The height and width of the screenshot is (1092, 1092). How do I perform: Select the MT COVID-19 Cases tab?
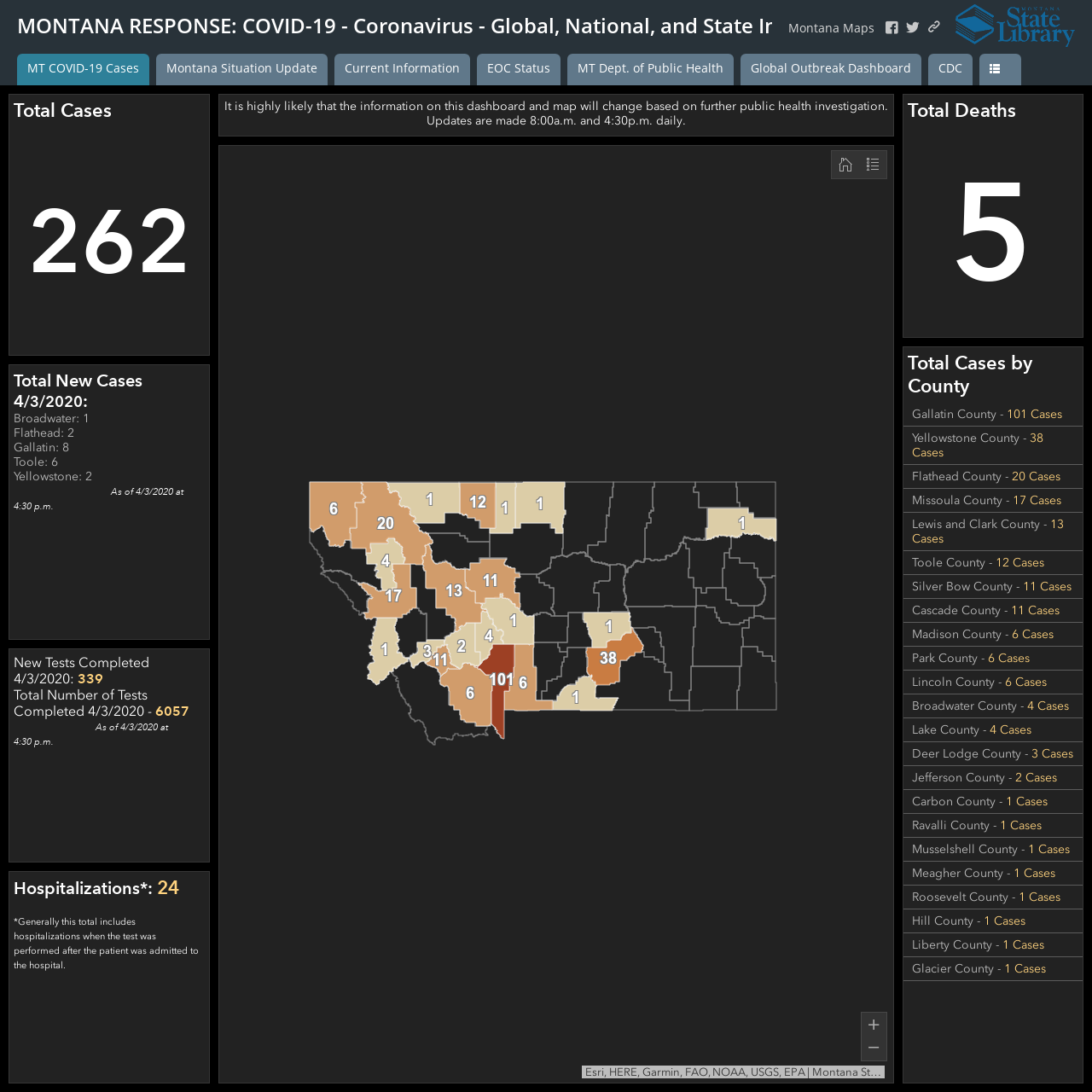pos(83,69)
